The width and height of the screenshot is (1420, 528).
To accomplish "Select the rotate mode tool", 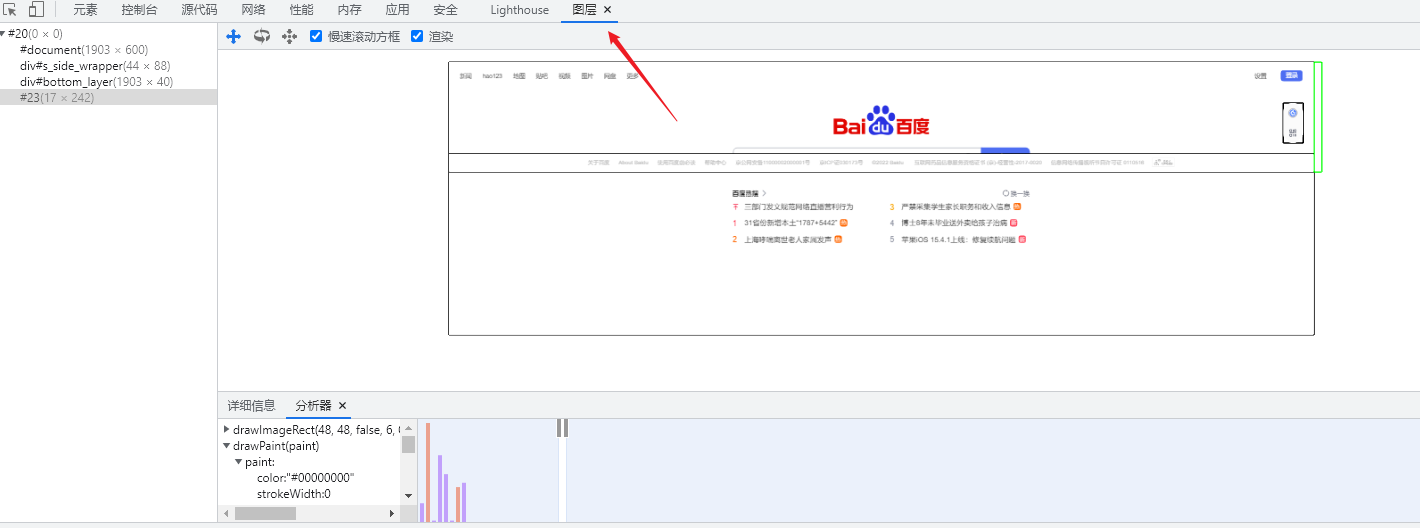I will 262,36.
